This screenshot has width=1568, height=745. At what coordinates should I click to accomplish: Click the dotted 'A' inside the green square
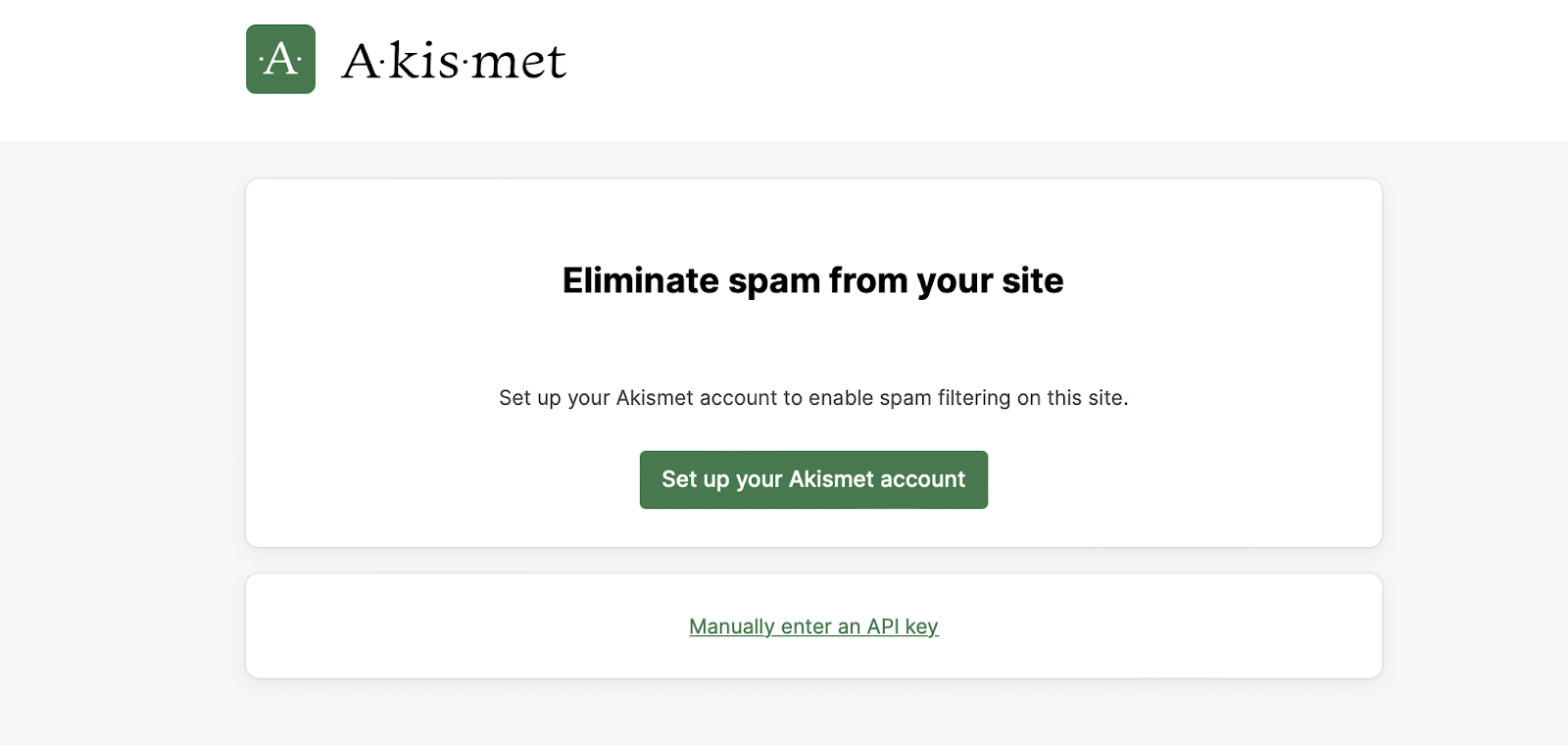pos(279,59)
